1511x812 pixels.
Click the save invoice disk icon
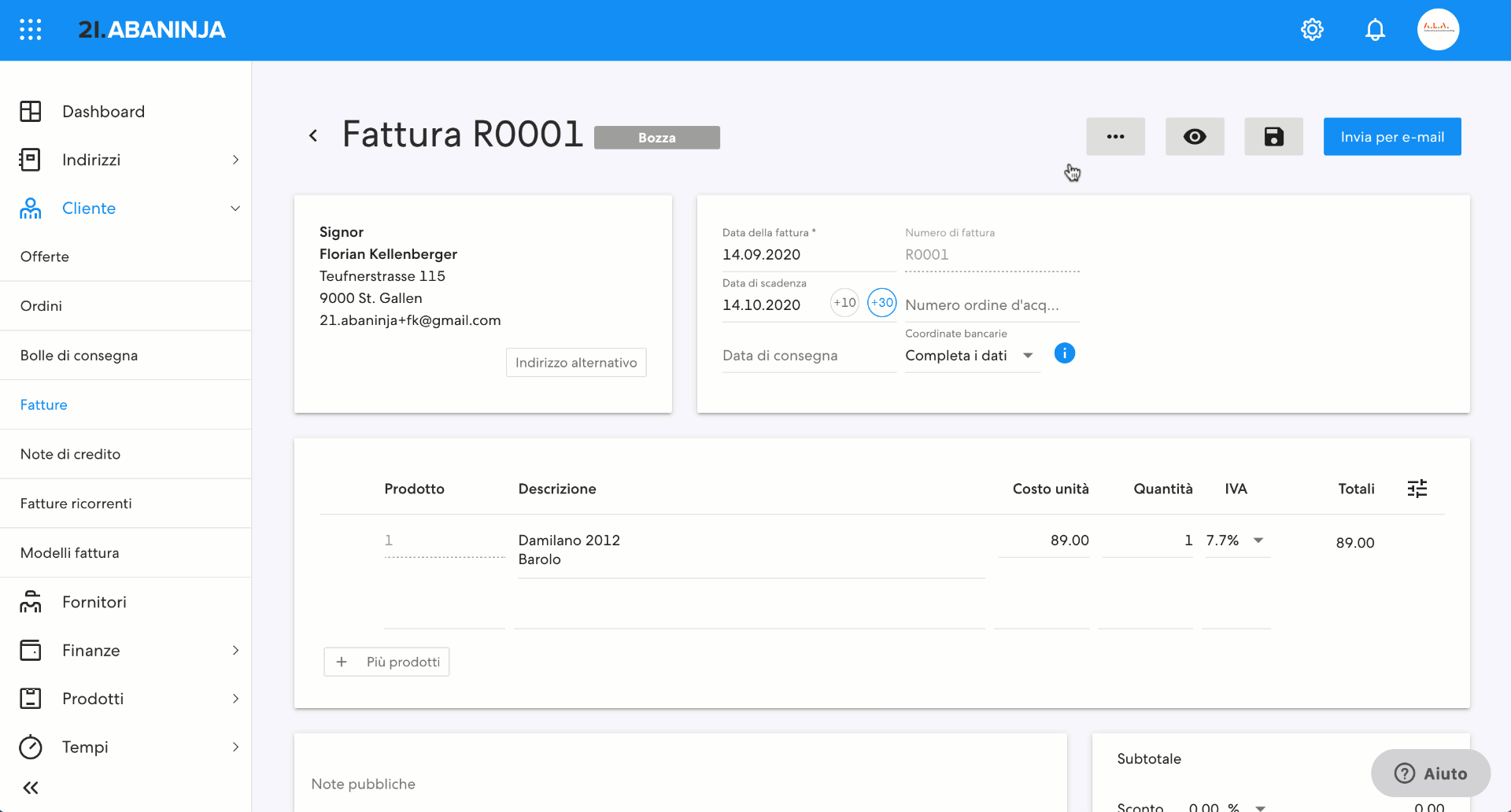click(1273, 137)
